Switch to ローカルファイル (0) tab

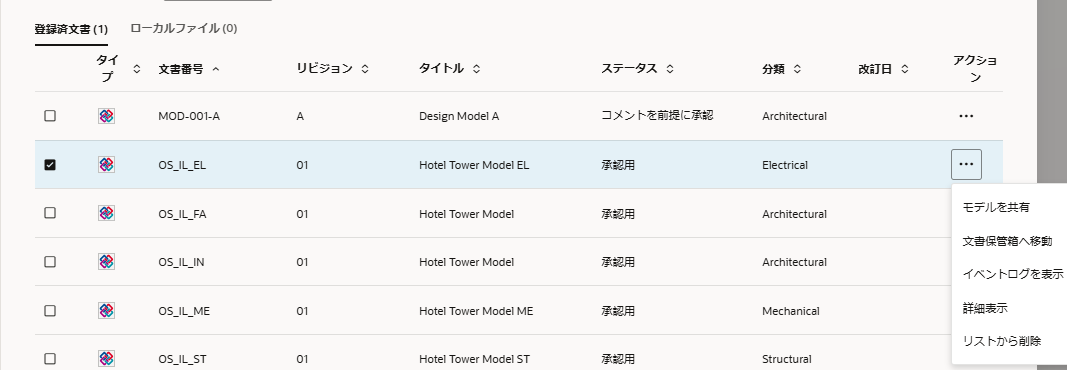point(183,29)
